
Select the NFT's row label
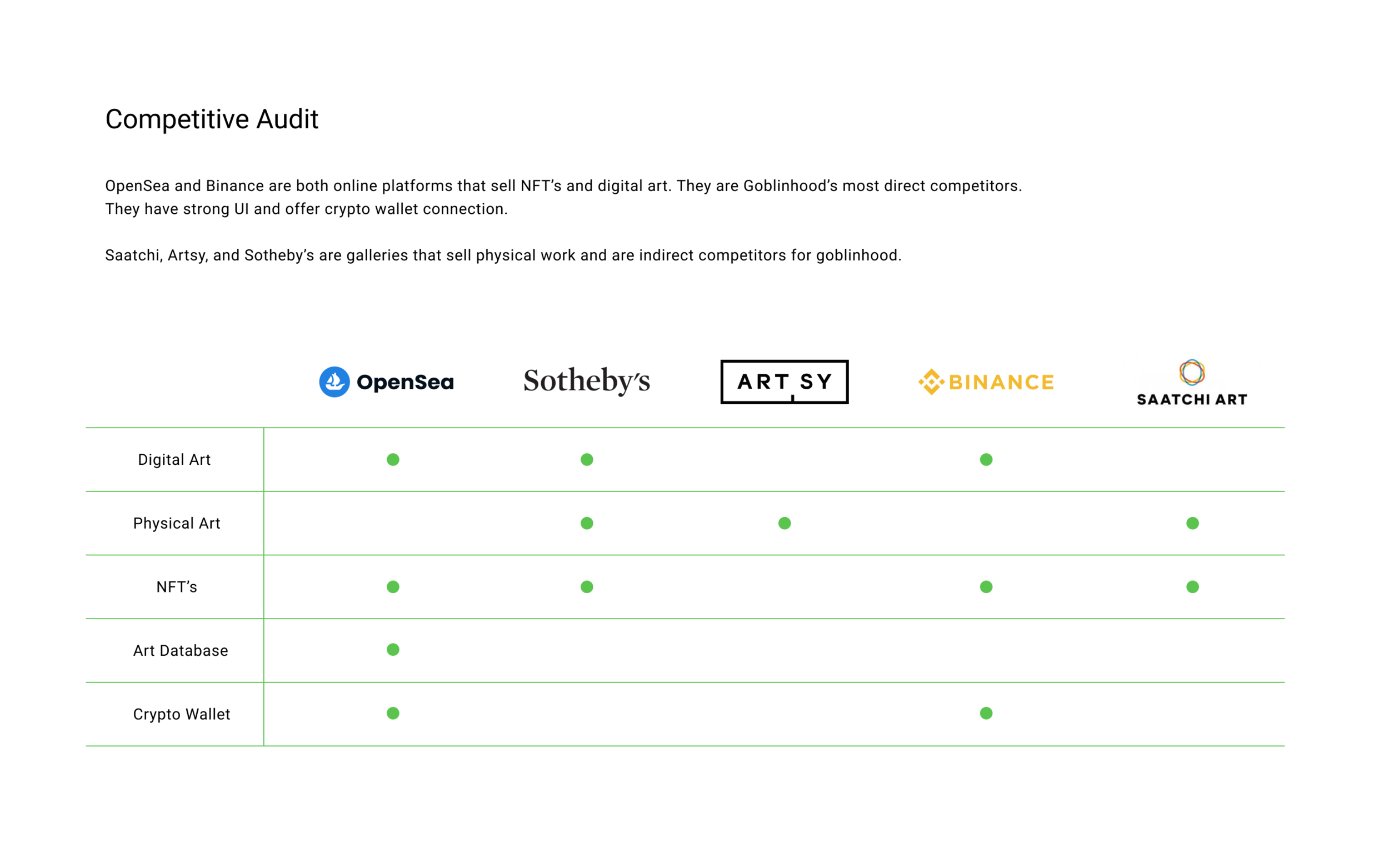(x=176, y=586)
